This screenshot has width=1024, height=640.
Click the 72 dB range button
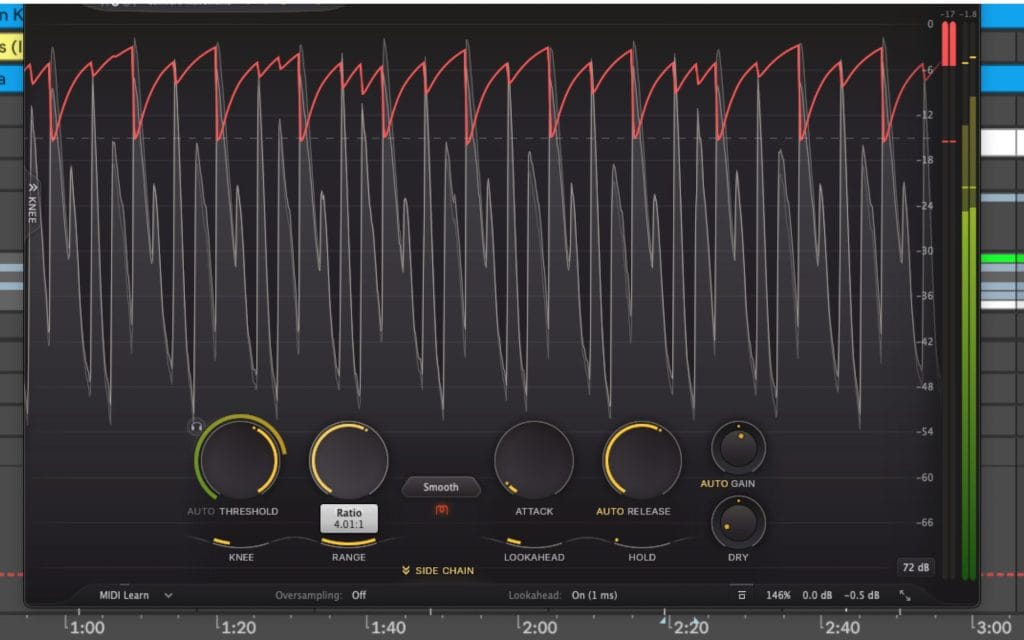click(915, 568)
